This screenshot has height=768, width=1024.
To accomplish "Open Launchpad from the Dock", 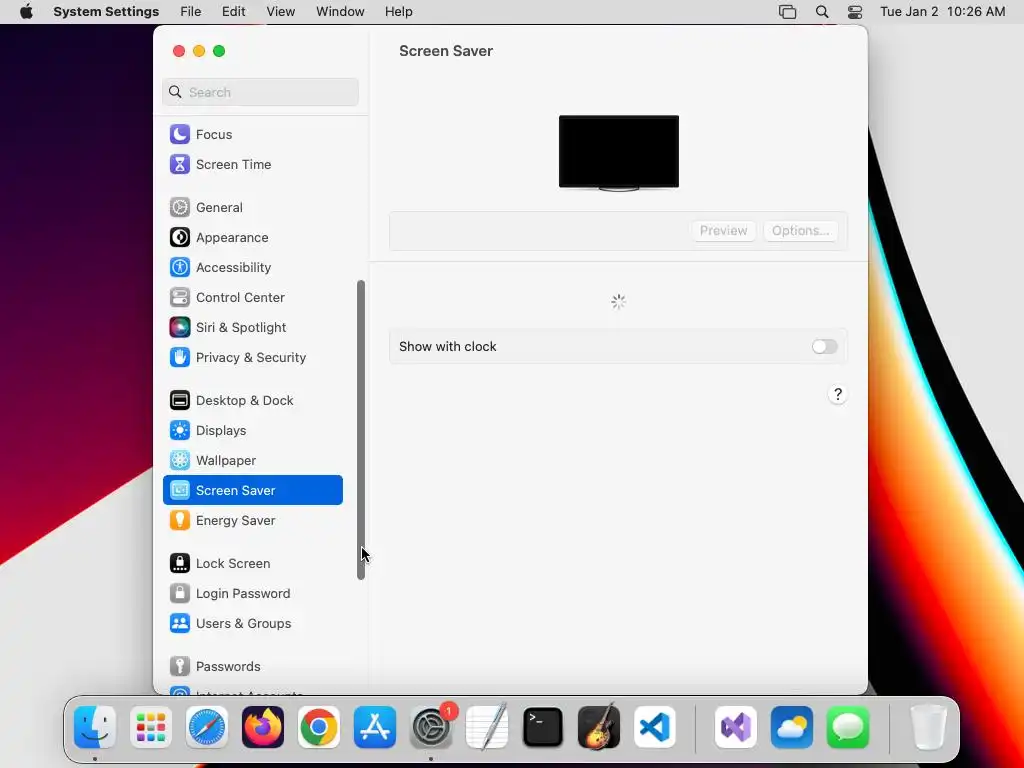I will coord(151,727).
